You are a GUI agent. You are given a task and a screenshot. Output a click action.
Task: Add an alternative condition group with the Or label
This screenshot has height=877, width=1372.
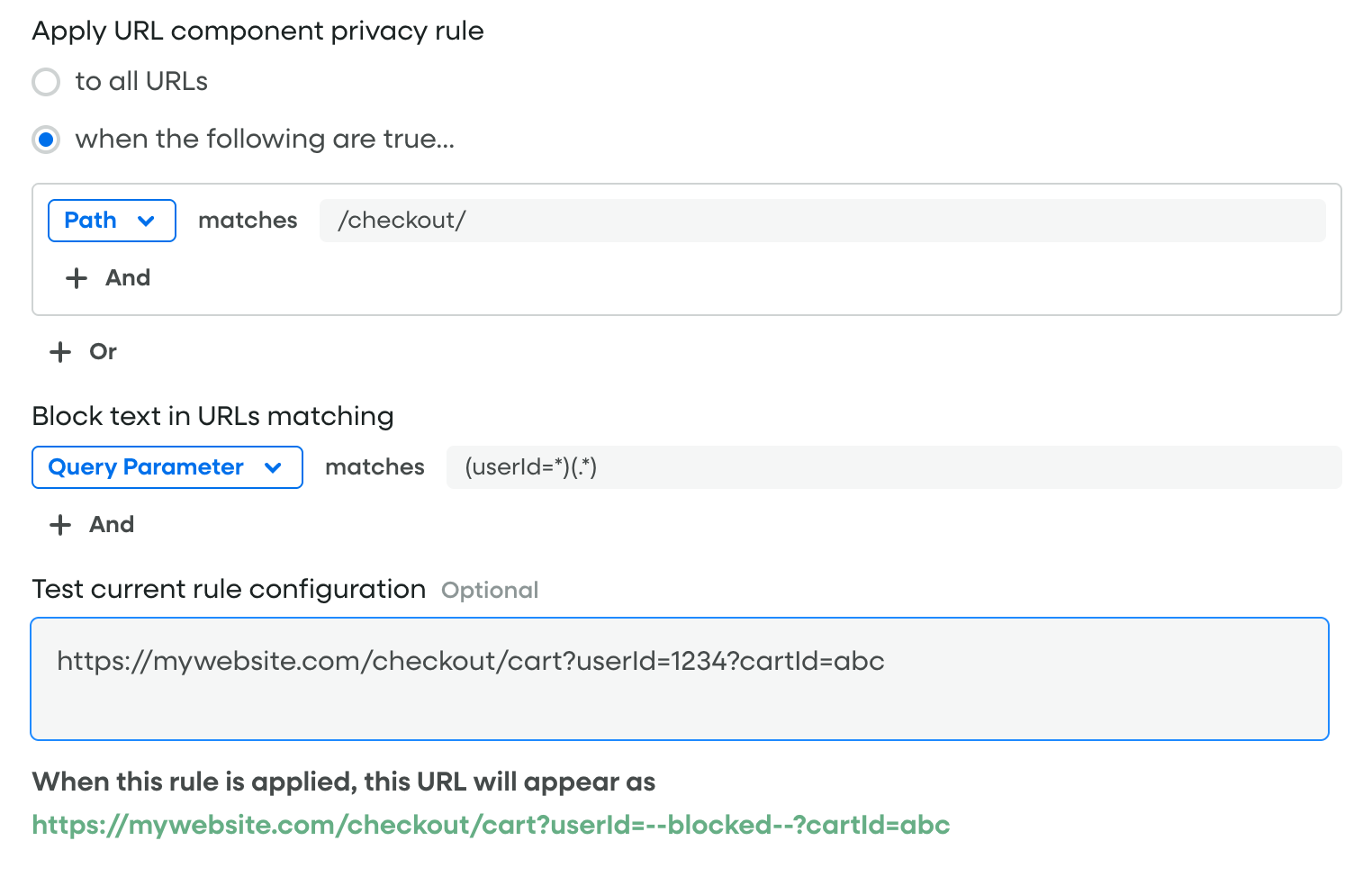pyautogui.click(x=104, y=352)
